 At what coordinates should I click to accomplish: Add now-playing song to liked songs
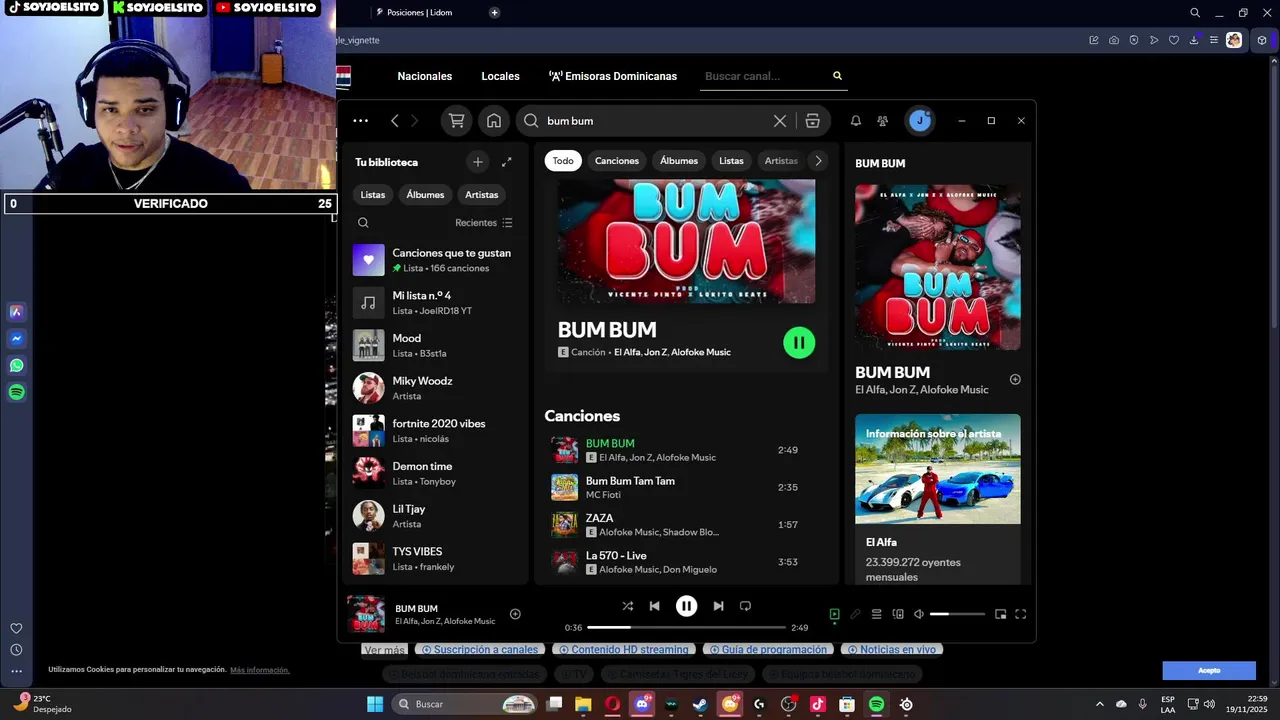515,614
